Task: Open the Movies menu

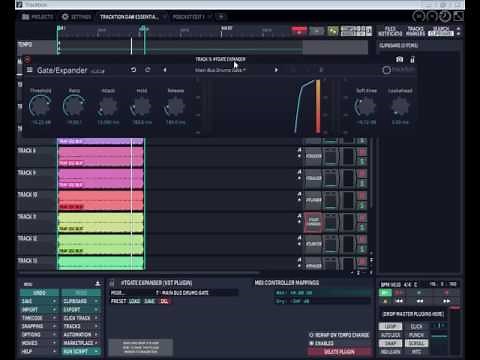Action: pyautogui.click(x=39, y=343)
